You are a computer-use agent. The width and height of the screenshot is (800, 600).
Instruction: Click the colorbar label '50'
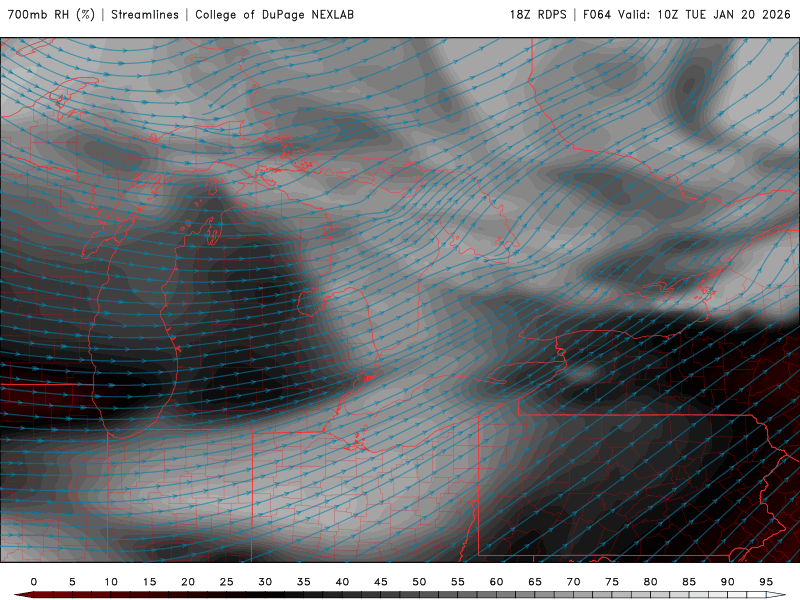point(419,582)
